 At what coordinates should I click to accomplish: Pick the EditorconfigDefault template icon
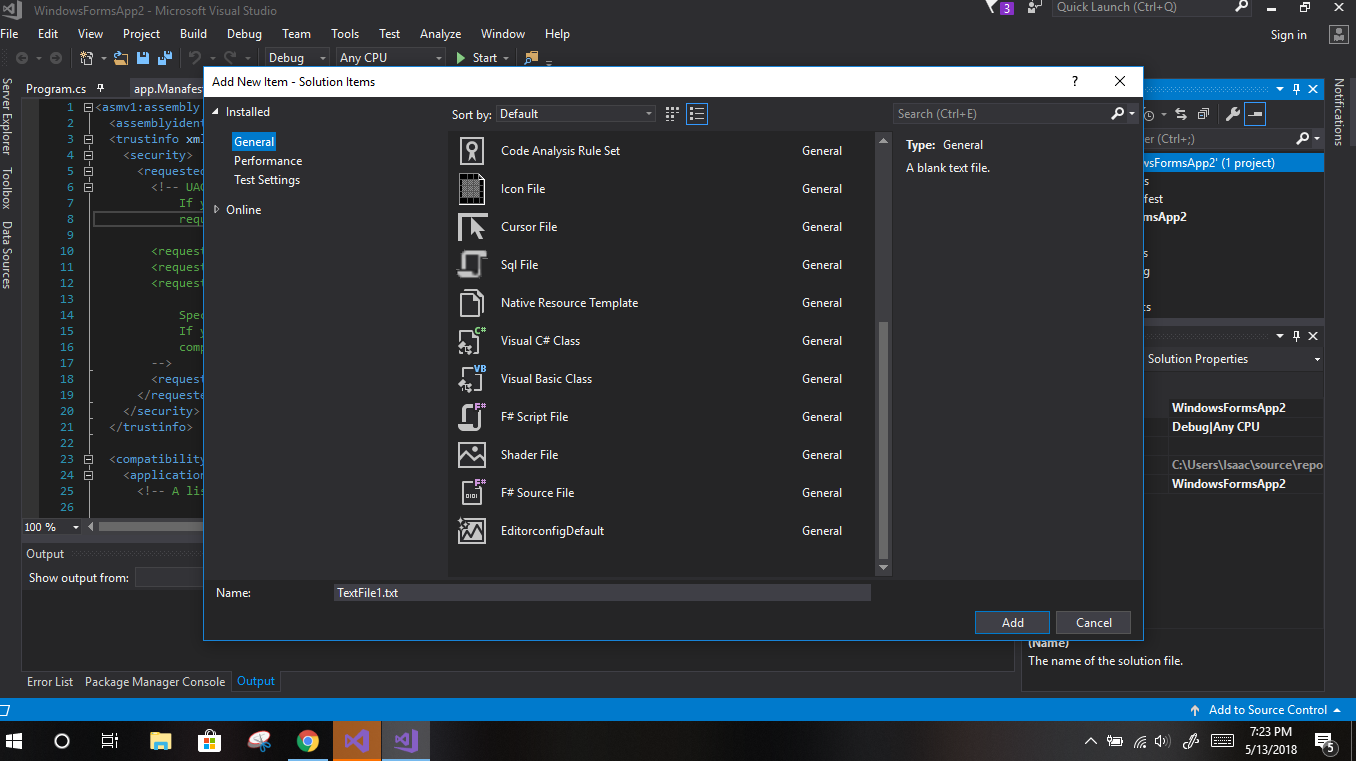(x=472, y=531)
